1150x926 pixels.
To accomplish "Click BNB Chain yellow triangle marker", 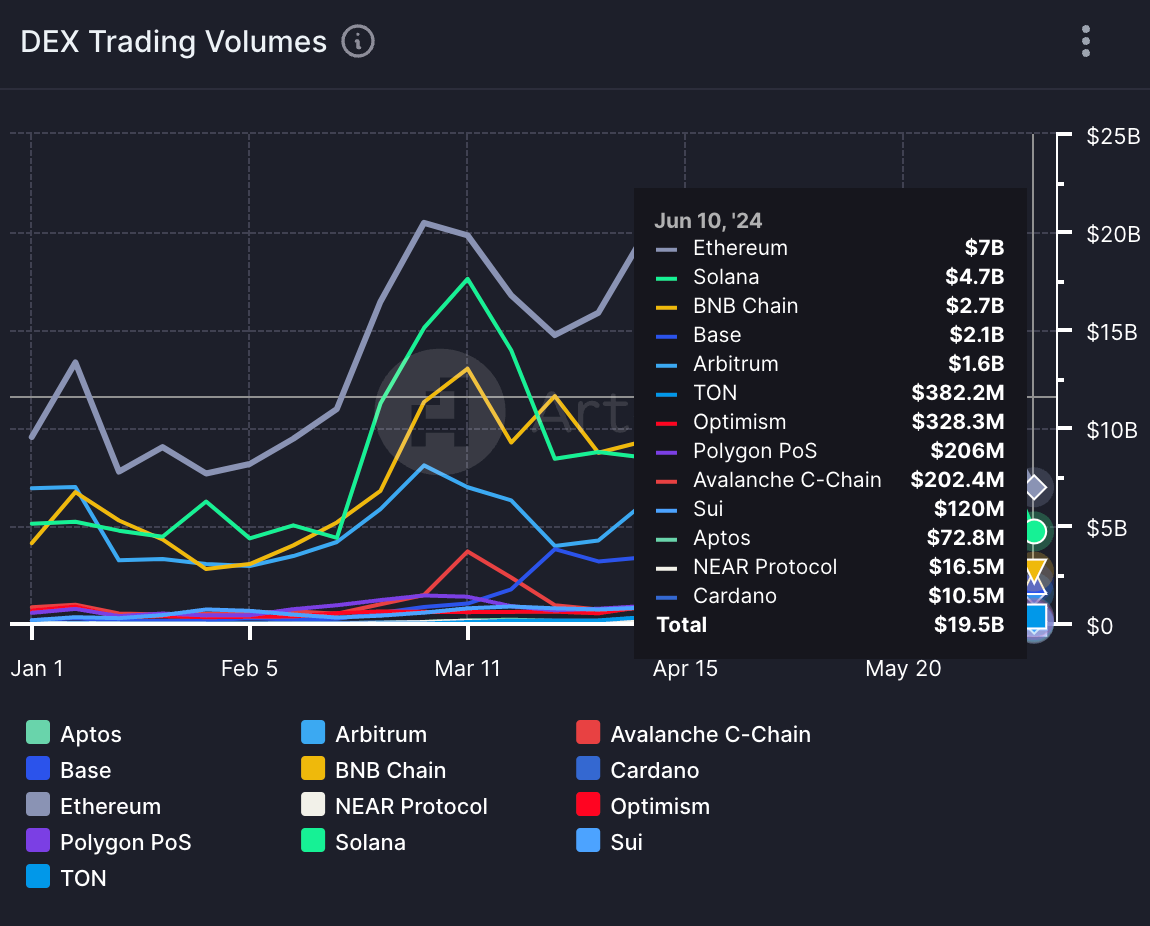I will point(1035,570).
